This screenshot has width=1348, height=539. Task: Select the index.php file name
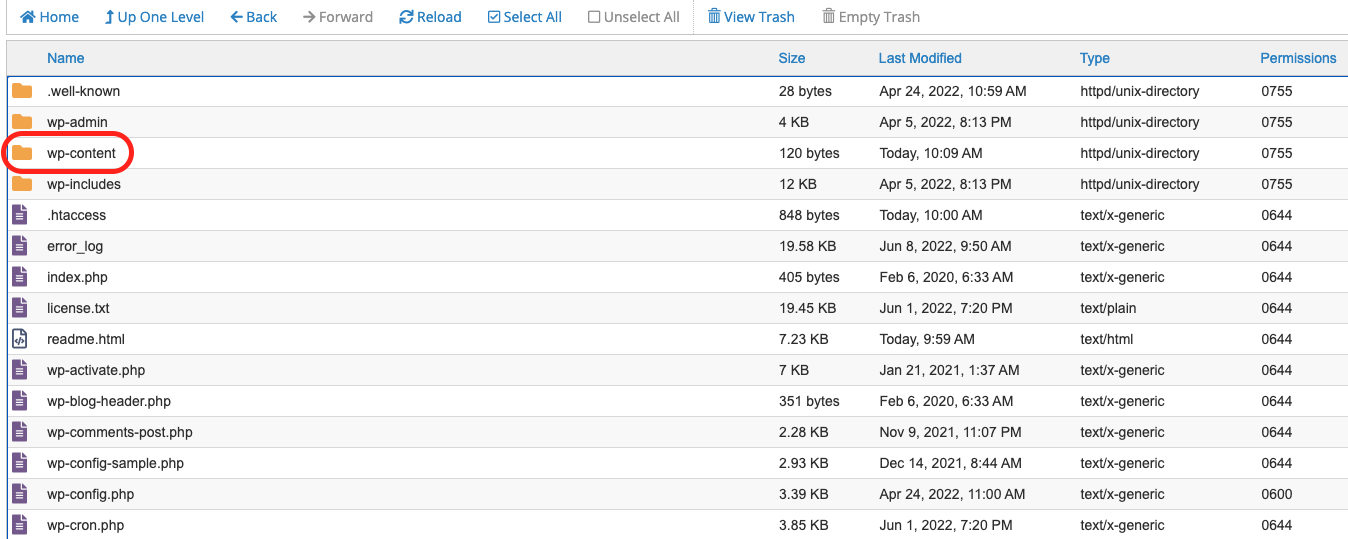[x=77, y=277]
